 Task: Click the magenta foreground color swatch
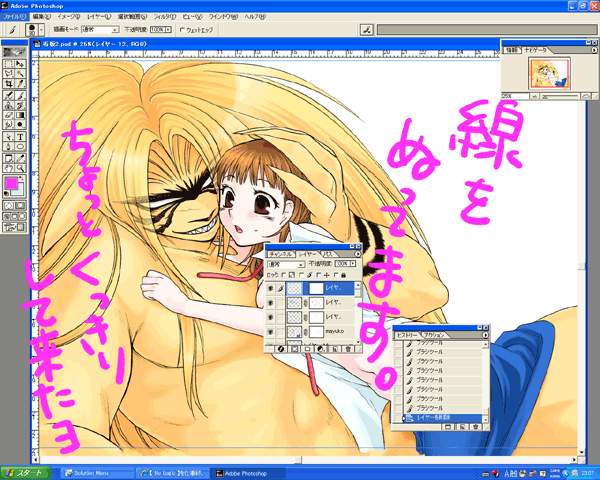point(11,183)
